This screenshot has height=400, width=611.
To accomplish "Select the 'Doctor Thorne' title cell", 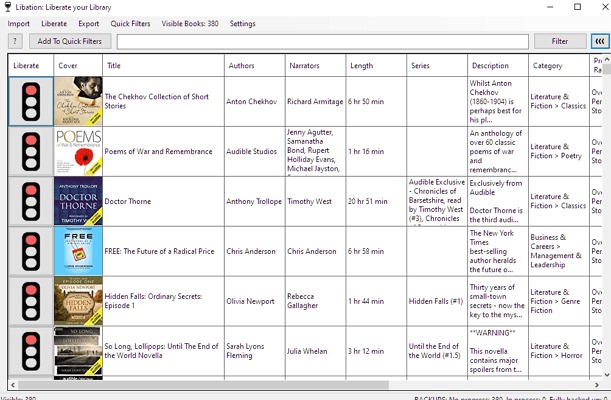I will (163, 201).
